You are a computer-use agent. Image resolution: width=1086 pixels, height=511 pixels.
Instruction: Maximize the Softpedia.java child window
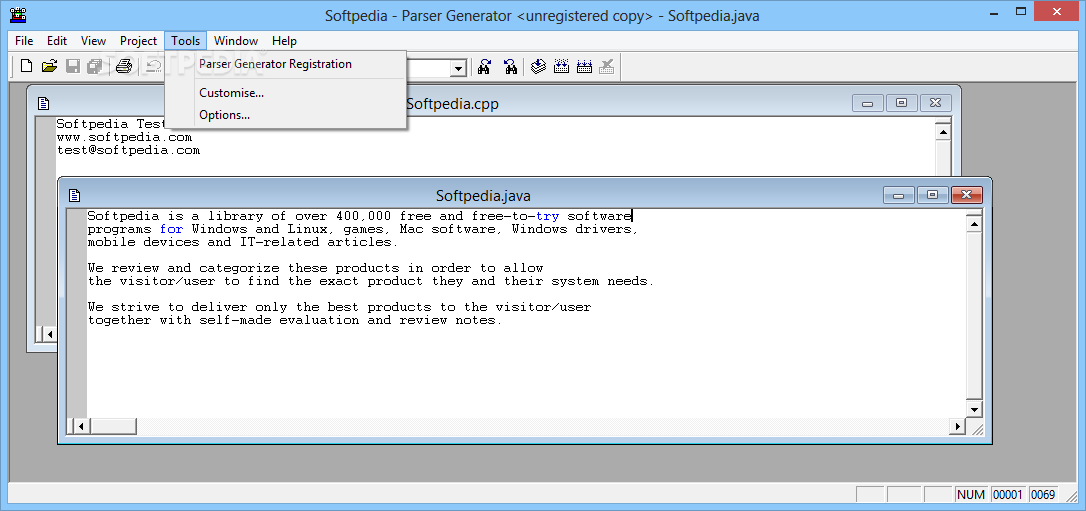click(932, 195)
